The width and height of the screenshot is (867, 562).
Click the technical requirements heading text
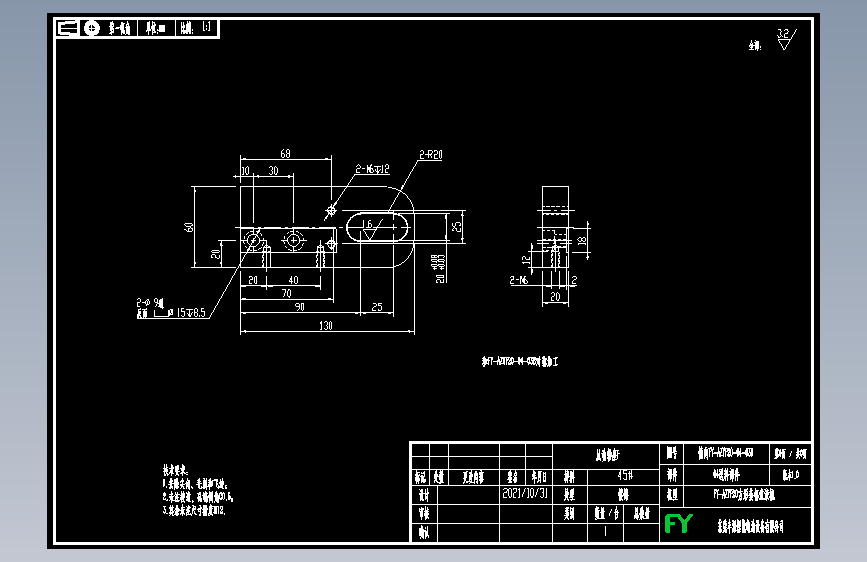(x=175, y=471)
